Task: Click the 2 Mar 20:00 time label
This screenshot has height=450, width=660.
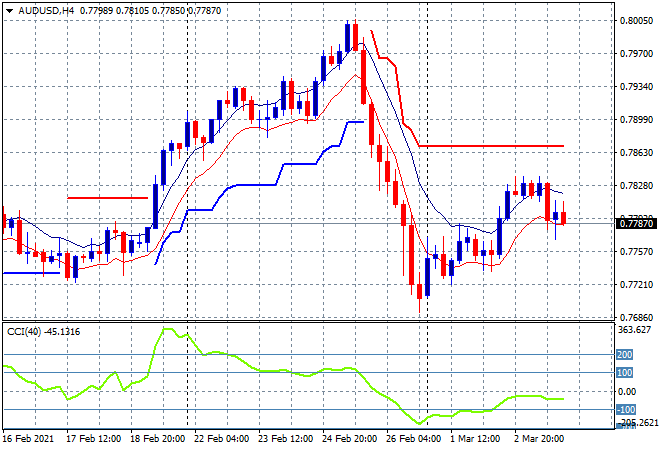Action: 539,439
